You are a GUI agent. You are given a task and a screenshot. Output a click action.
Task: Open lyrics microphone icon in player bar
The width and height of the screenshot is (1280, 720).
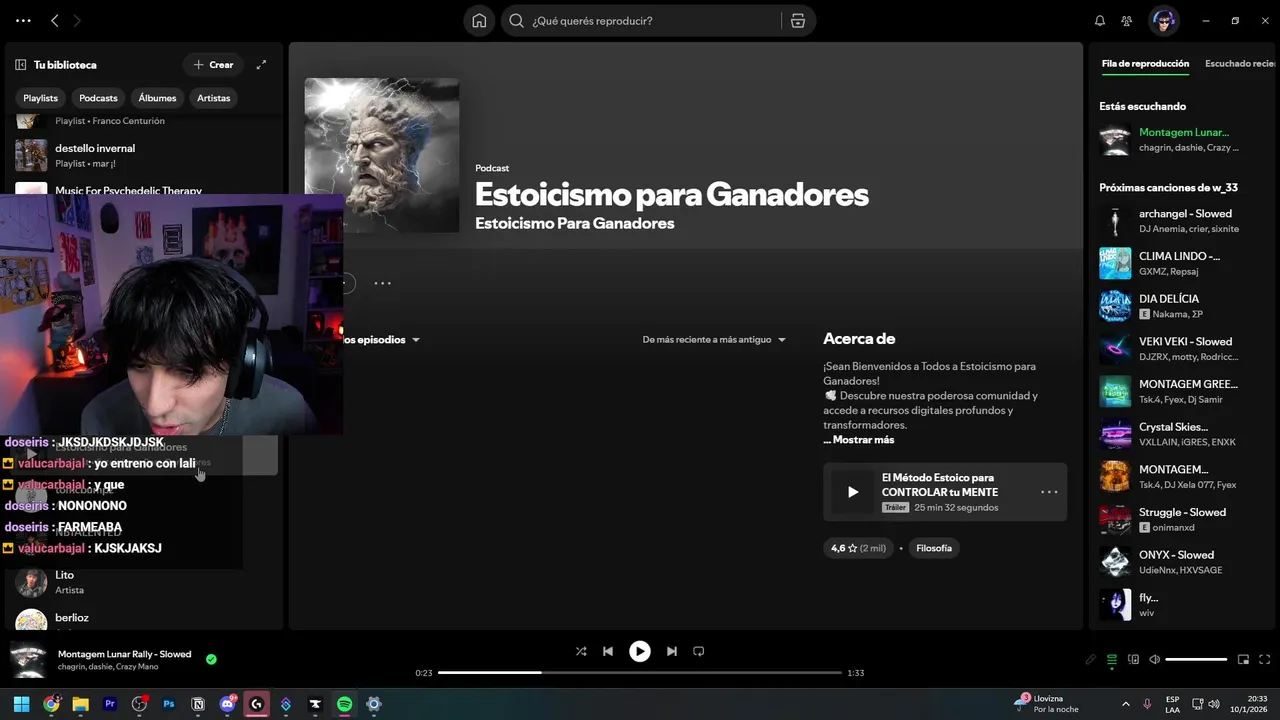point(1091,660)
